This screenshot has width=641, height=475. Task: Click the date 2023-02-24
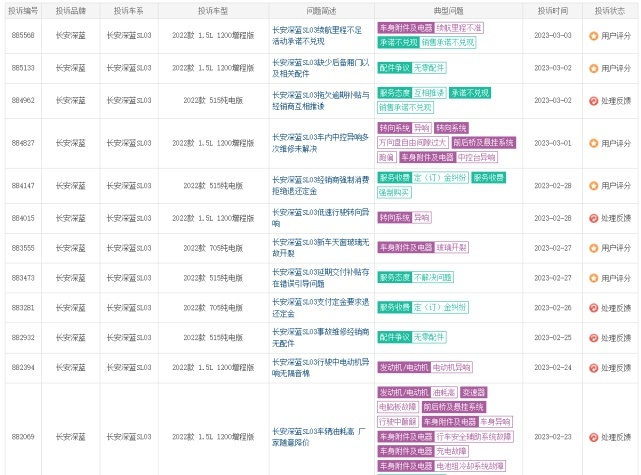click(553, 367)
